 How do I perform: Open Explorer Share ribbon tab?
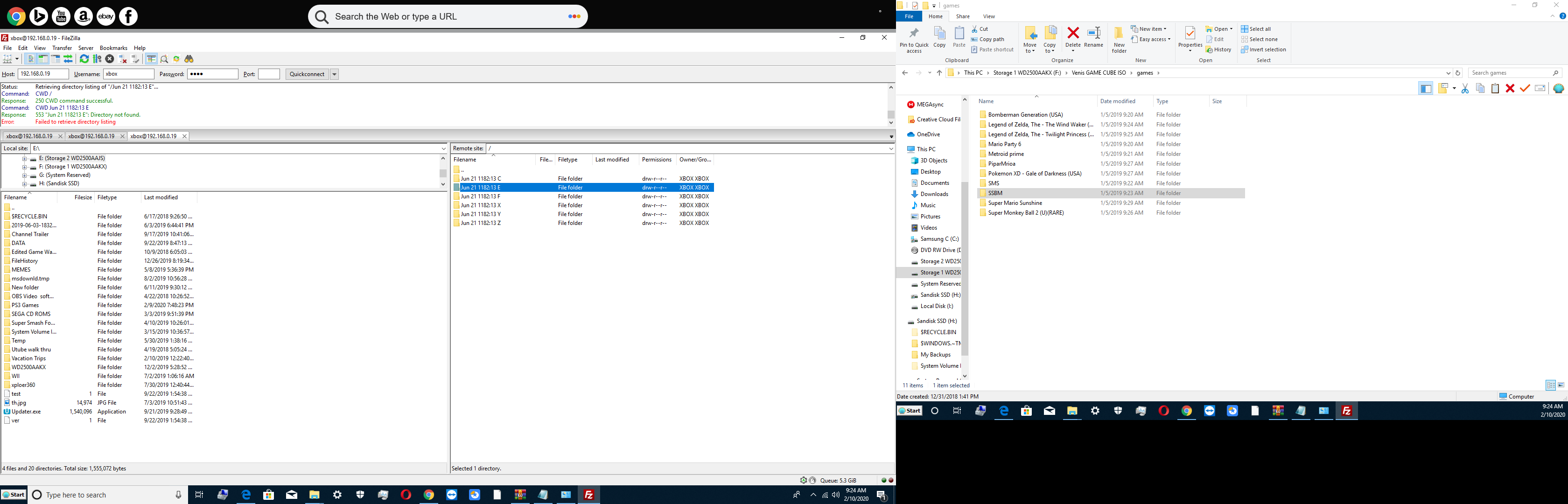(x=963, y=16)
